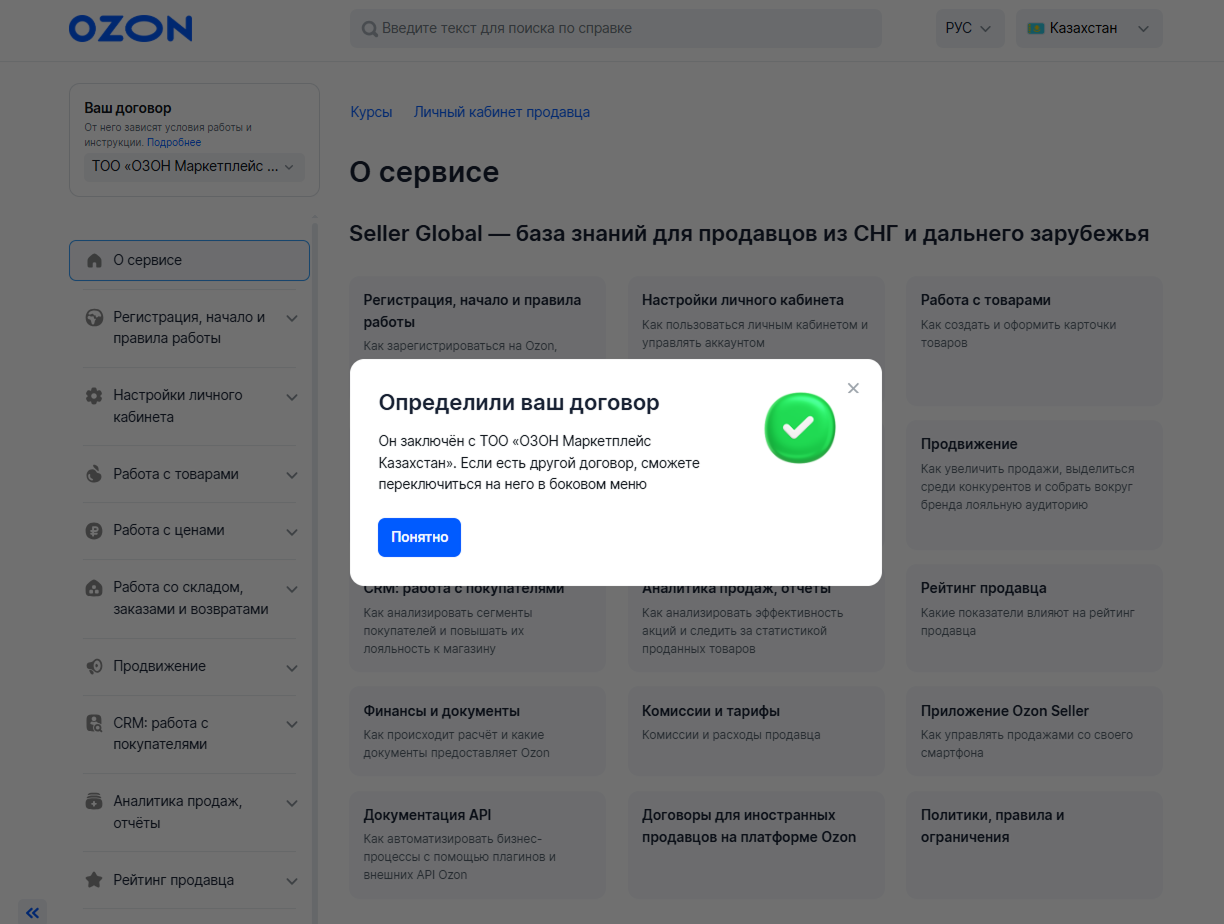Click the star icon for Рейтинг продавца
The height and width of the screenshot is (924, 1224).
tap(94, 881)
